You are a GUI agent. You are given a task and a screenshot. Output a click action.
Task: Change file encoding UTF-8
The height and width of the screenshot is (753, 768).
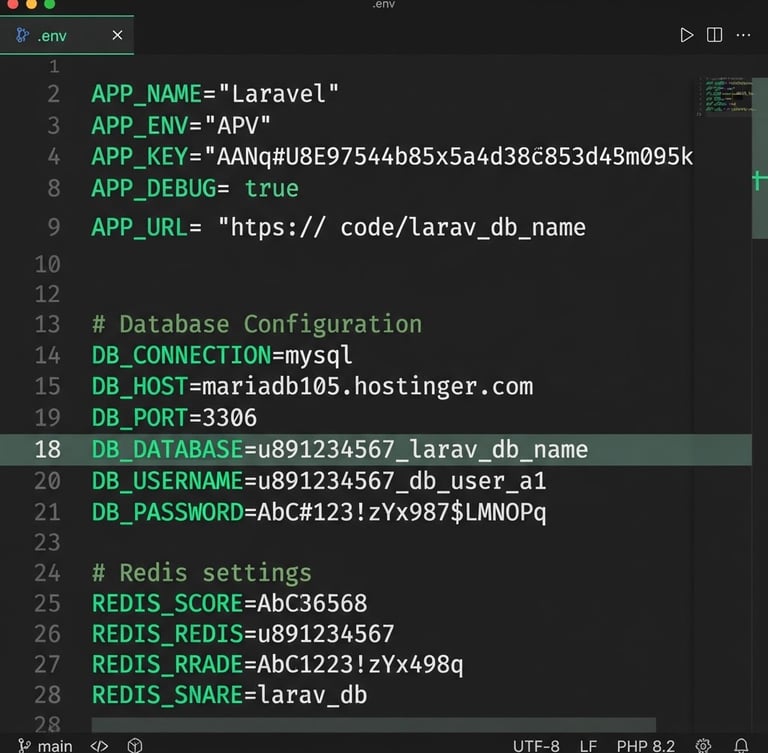(536, 746)
